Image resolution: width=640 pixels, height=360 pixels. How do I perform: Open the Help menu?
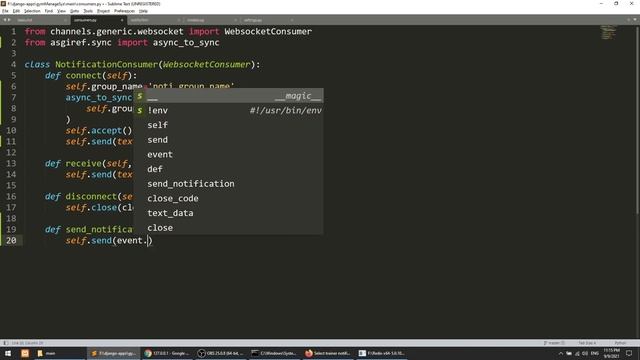[x=143, y=11]
